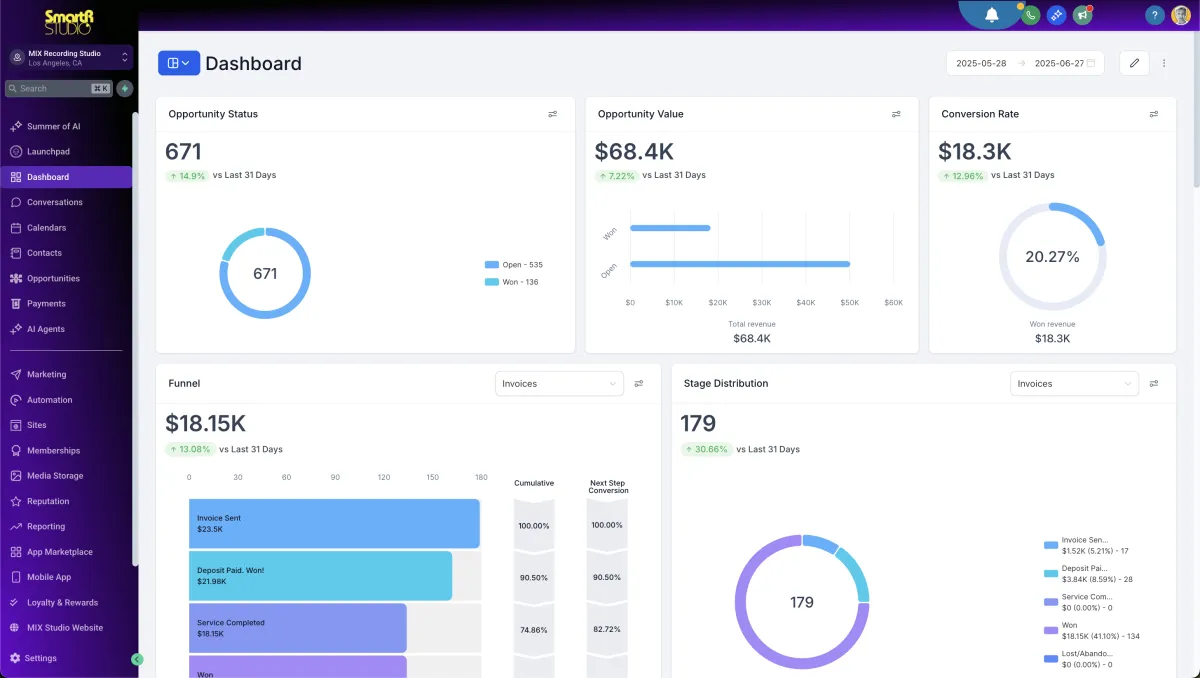This screenshot has width=1200, height=678.
Task: Open the notifications bell icon
Action: 991,13
